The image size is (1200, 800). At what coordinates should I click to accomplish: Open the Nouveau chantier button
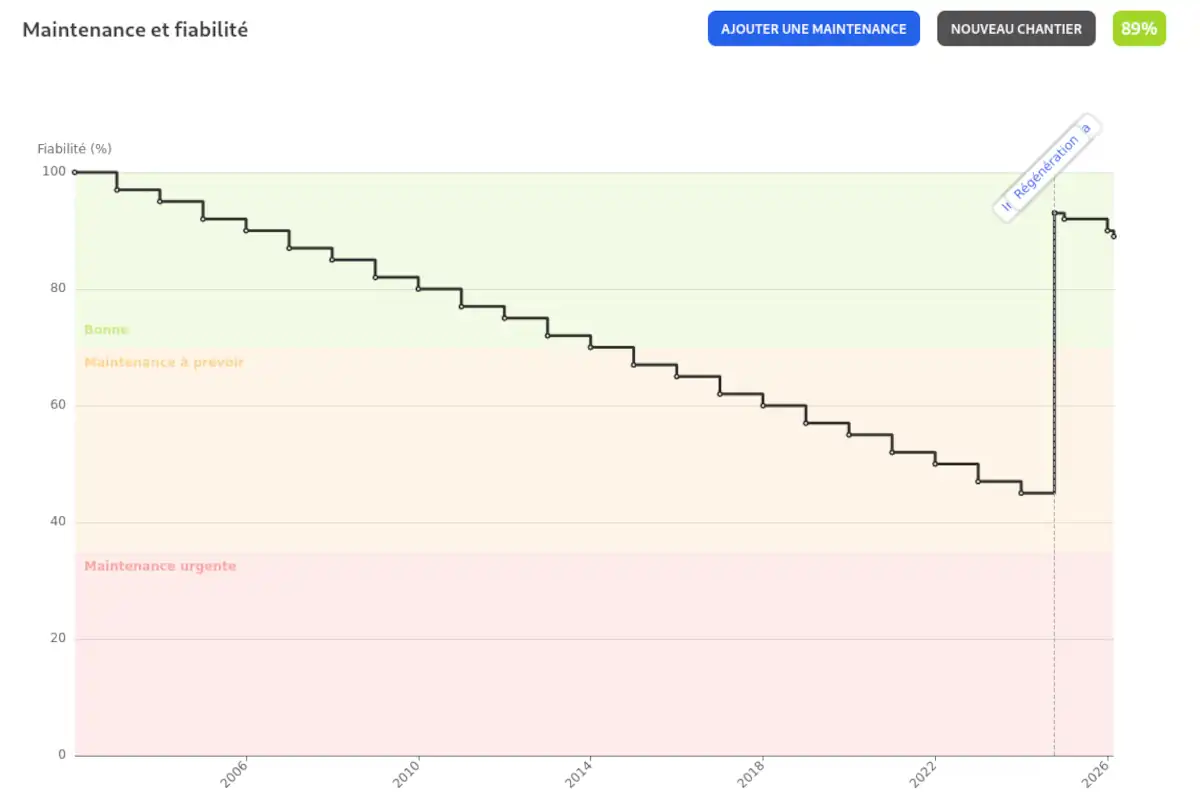click(x=1016, y=29)
